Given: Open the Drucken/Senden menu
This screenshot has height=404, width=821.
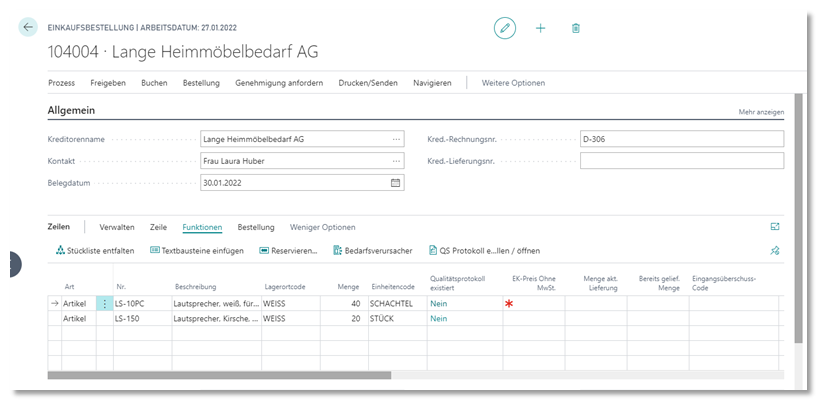Looking at the screenshot, I should (x=368, y=83).
